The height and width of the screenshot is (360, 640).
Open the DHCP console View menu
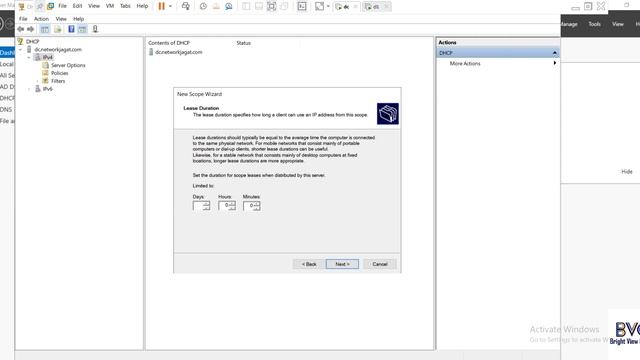(x=61, y=19)
